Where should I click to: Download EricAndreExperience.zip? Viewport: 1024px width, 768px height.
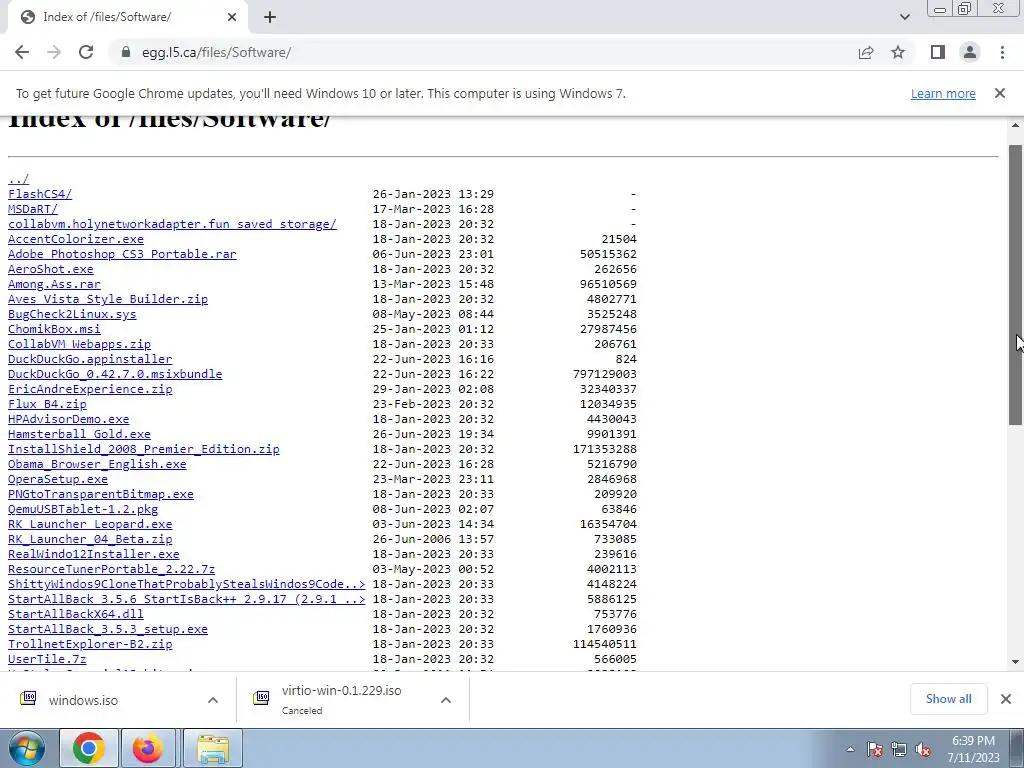click(x=90, y=389)
